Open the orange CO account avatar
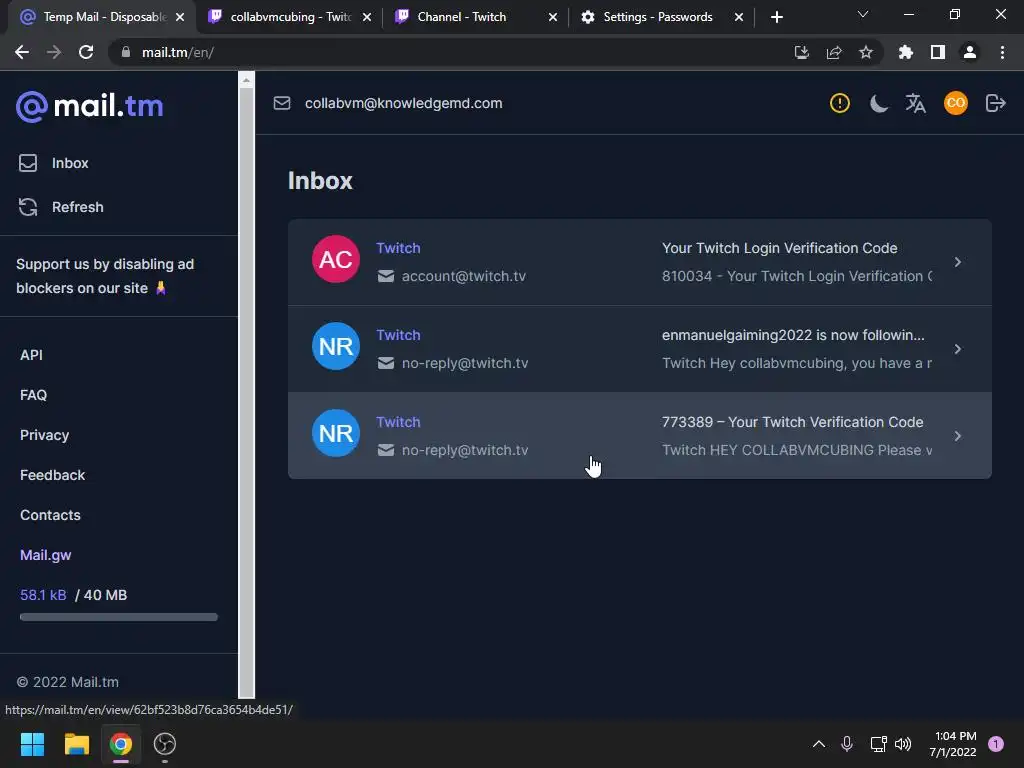 point(955,103)
